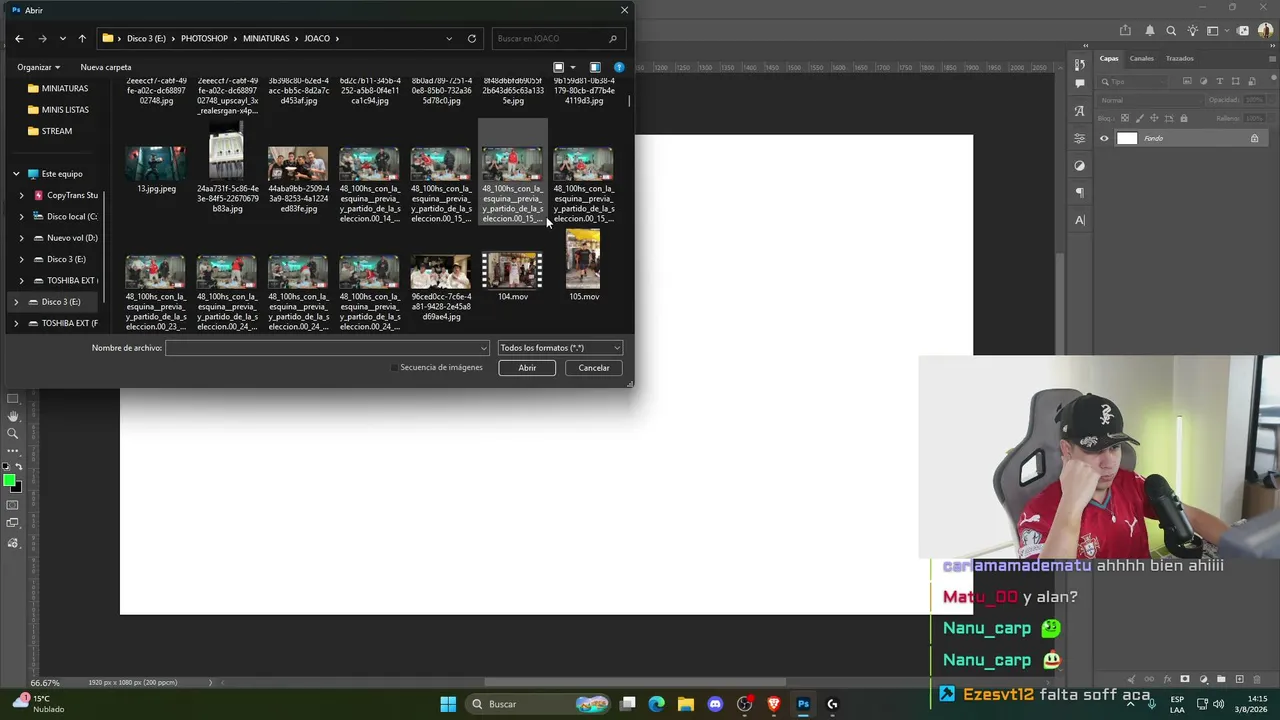Reset to default foreground and background colors
The width and height of the screenshot is (1280, 720).
point(6,467)
